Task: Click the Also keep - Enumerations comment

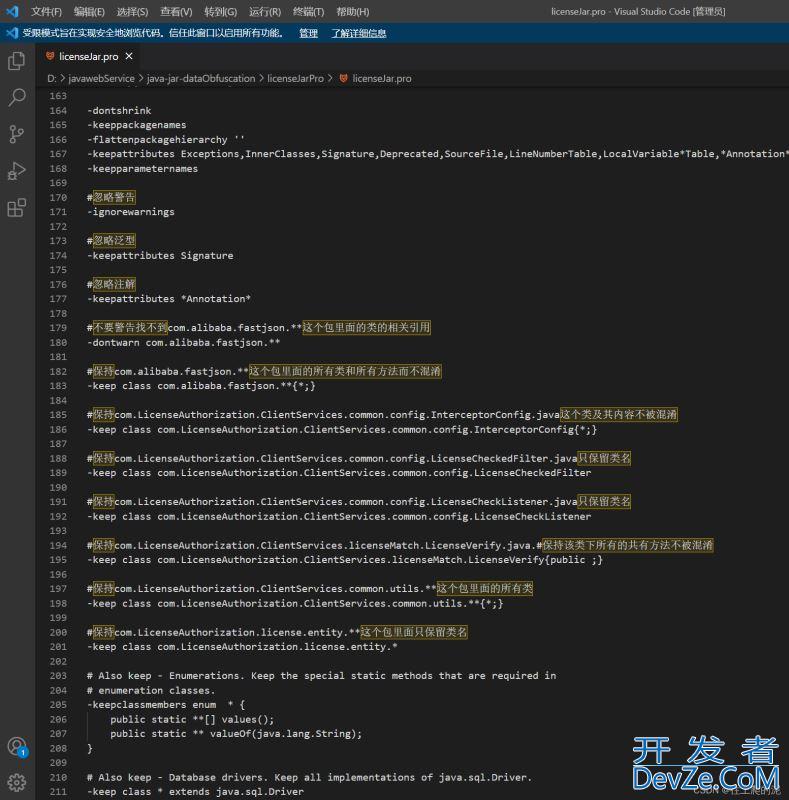Action: pyautogui.click(x=322, y=676)
